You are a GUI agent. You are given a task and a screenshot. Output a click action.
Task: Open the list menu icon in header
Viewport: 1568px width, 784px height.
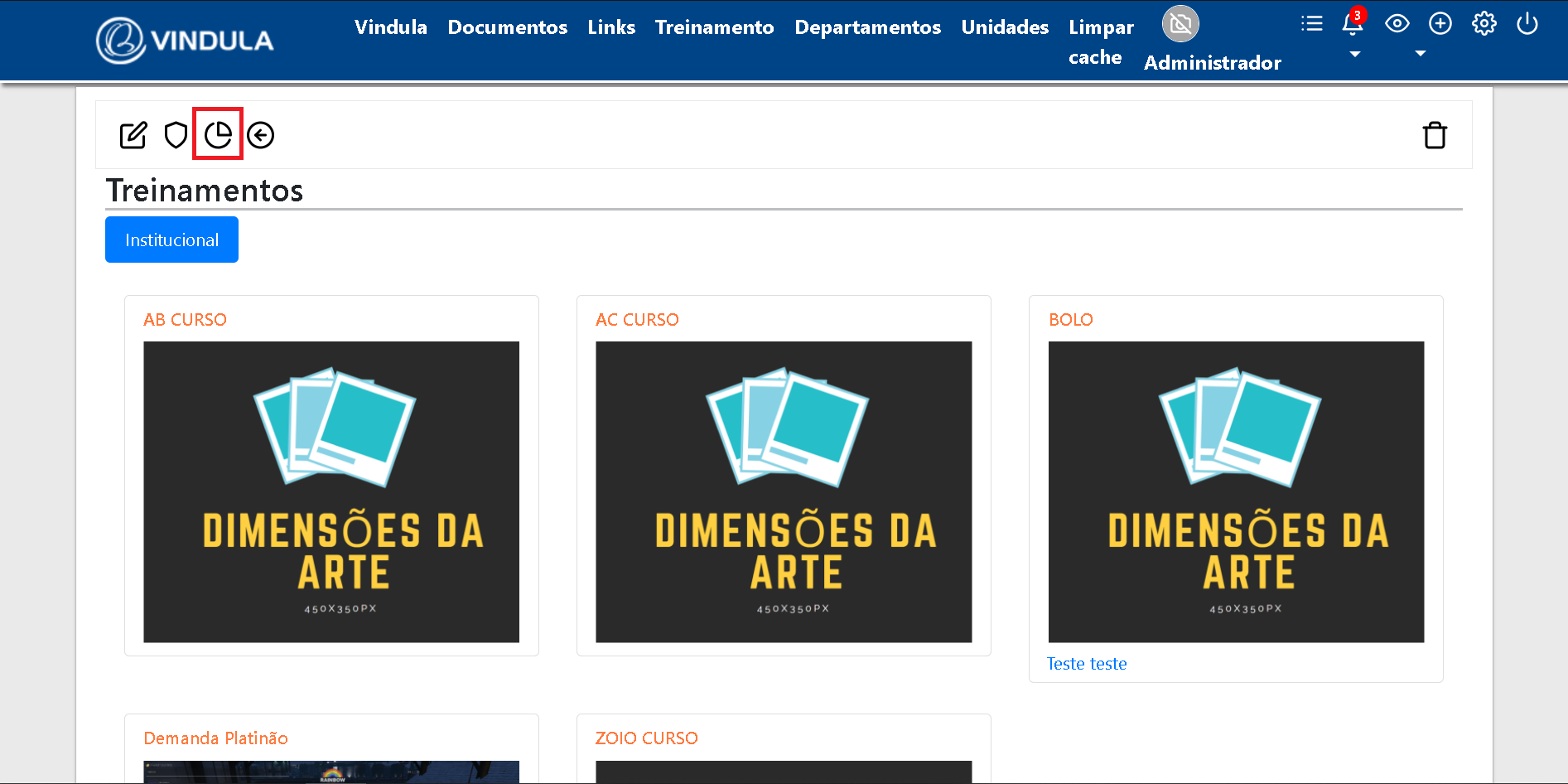(x=1311, y=24)
